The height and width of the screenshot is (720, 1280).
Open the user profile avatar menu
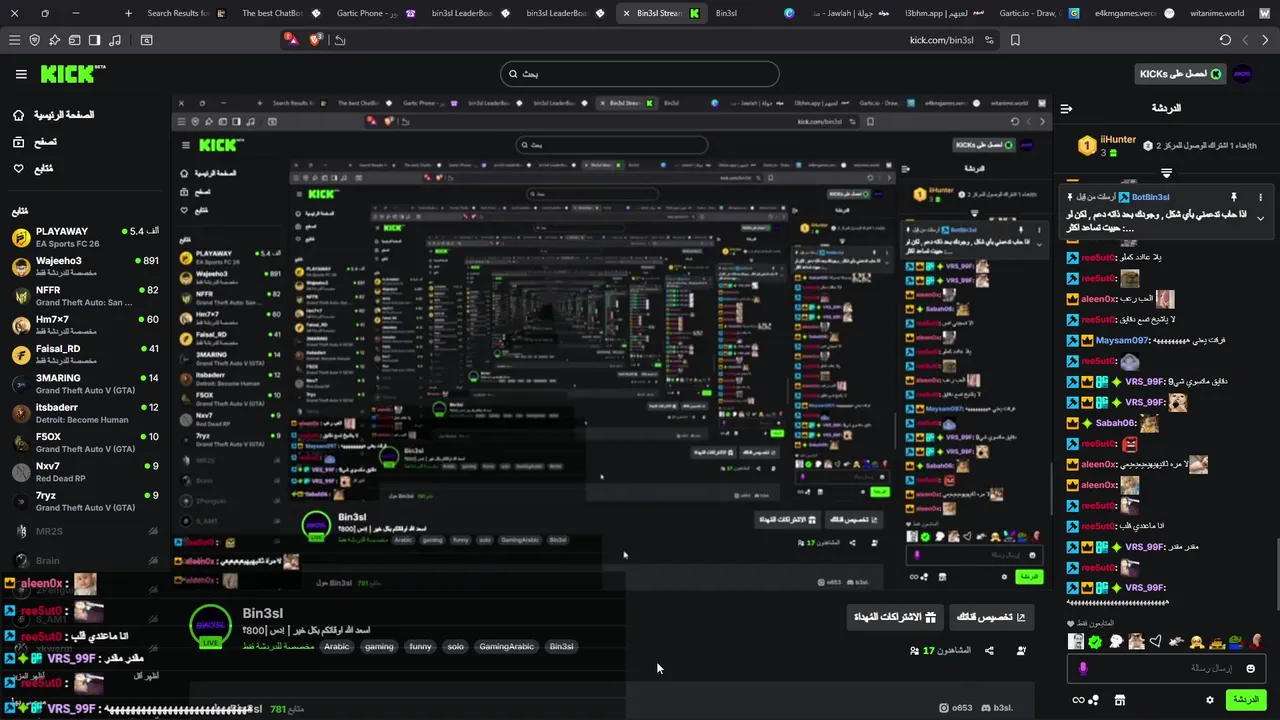[1243, 74]
